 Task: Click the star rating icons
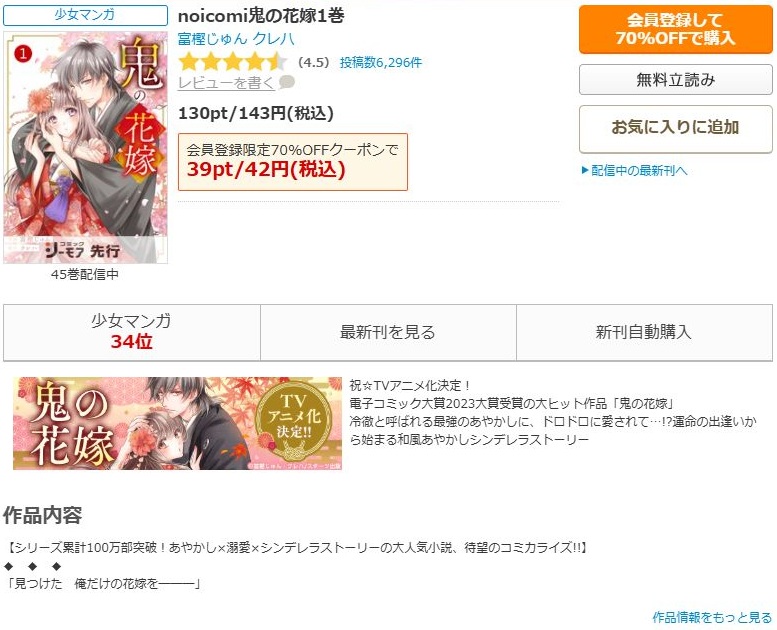coord(232,62)
